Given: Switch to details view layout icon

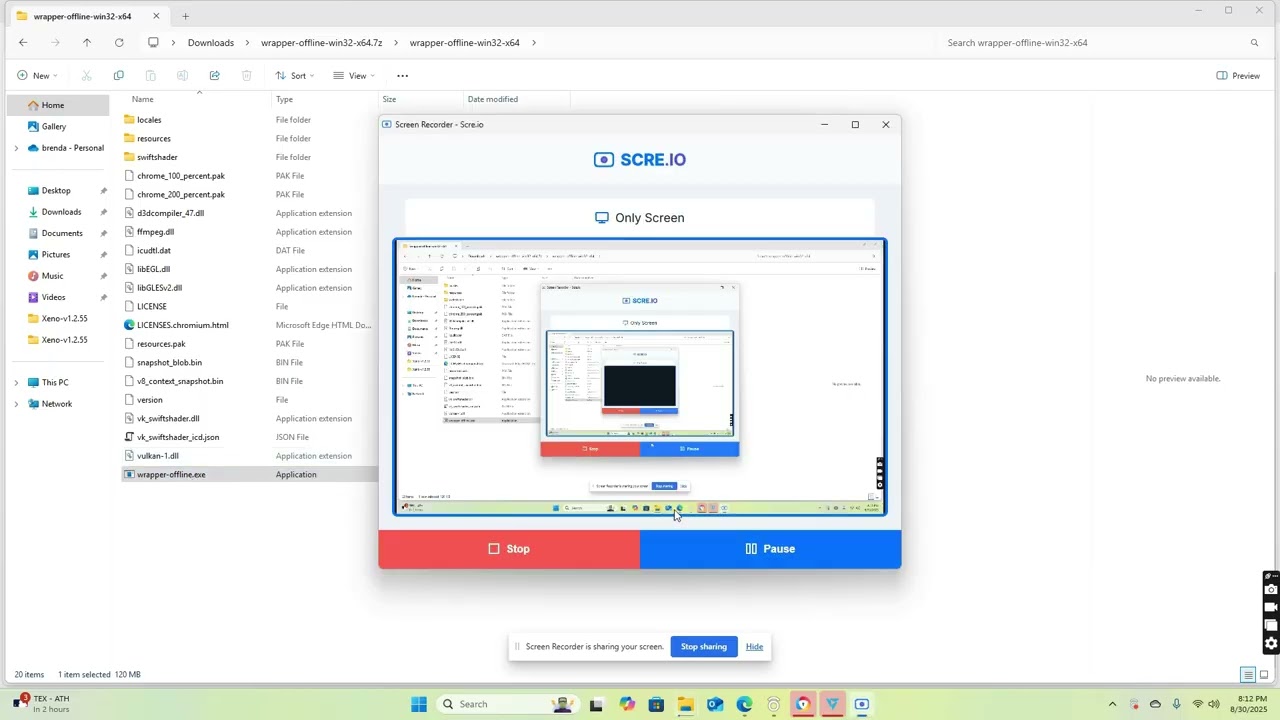Looking at the screenshot, I should (x=1248, y=675).
